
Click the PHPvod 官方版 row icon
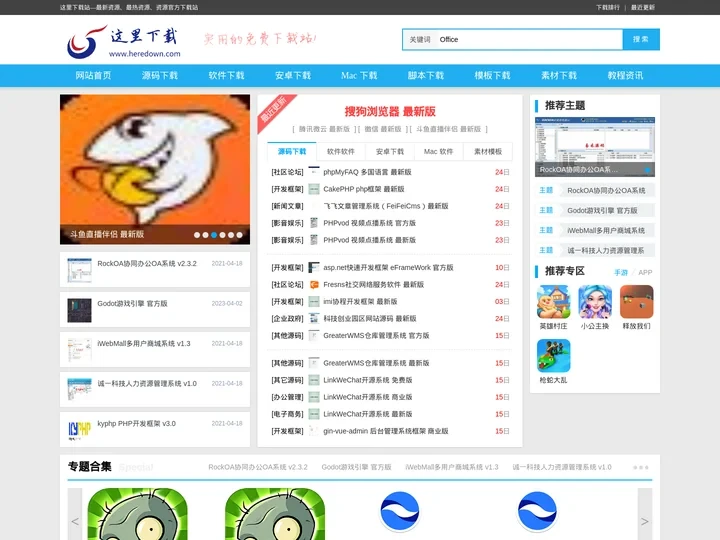(x=314, y=223)
